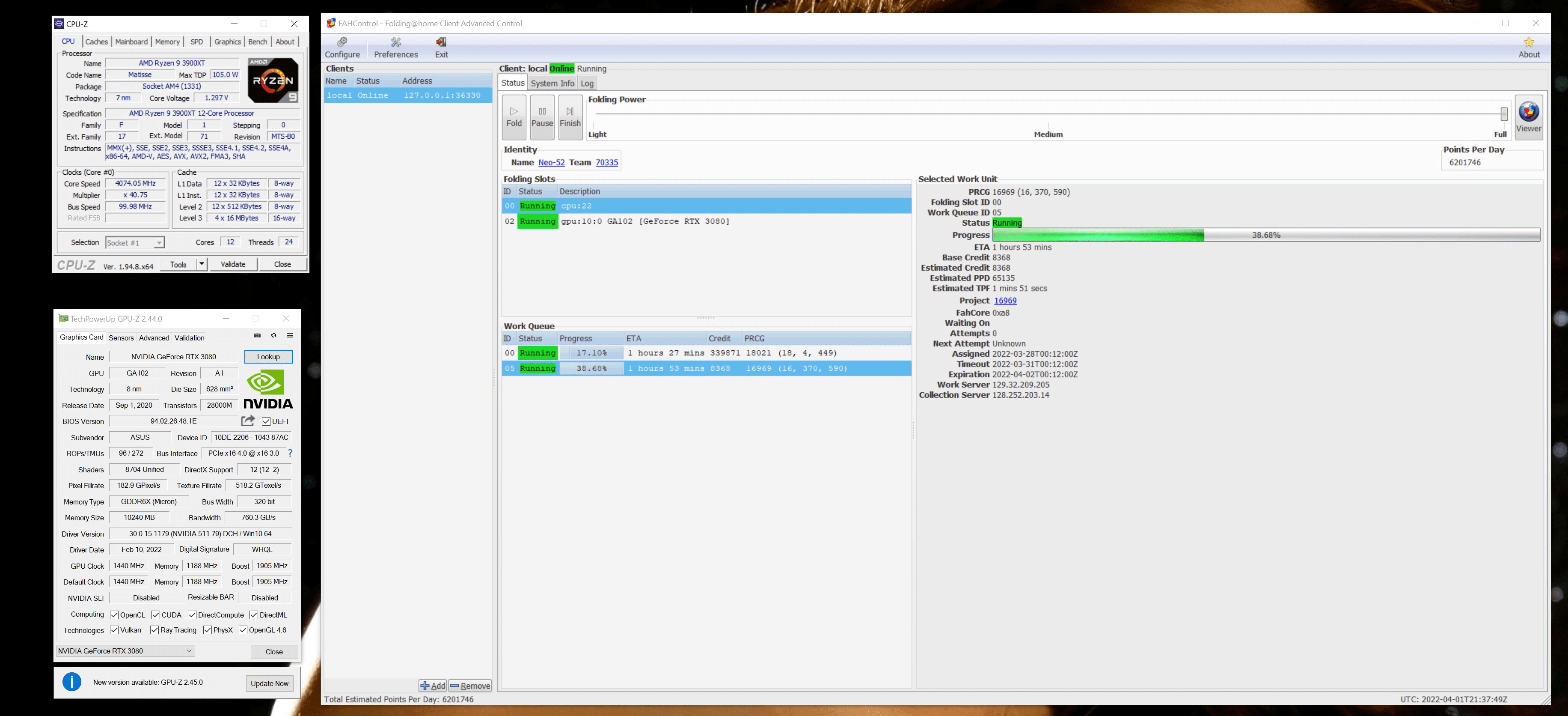Open the GPU selector dropdown in GPU-Z

pyautogui.click(x=125, y=651)
